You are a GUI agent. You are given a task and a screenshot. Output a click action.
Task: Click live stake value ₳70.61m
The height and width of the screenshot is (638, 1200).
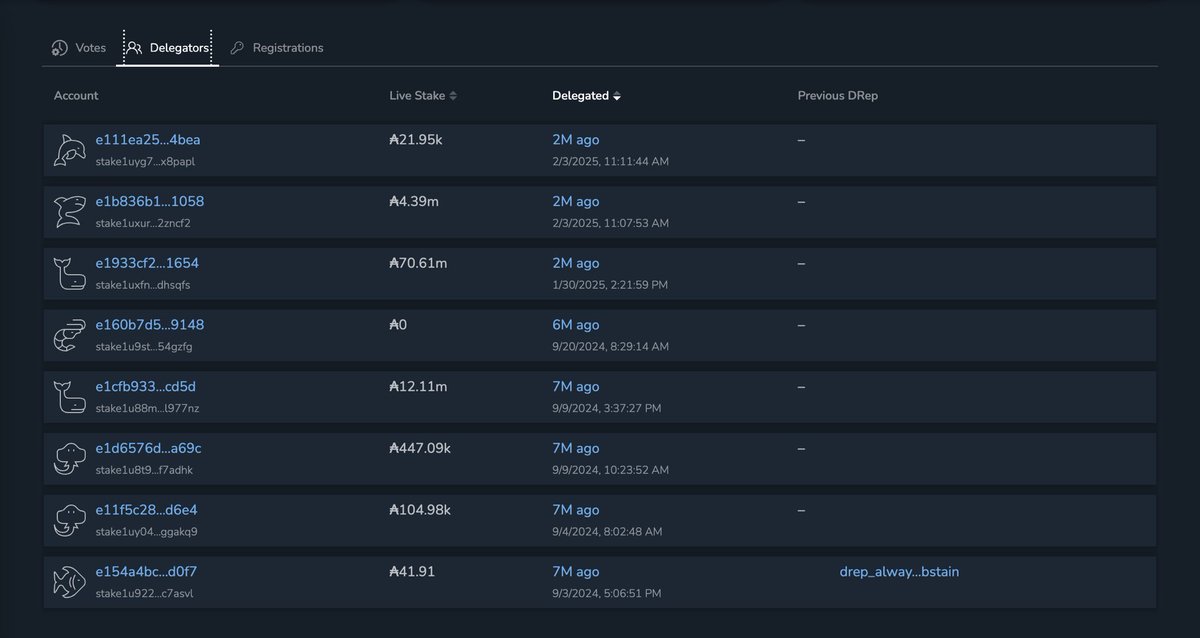[418, 264]
